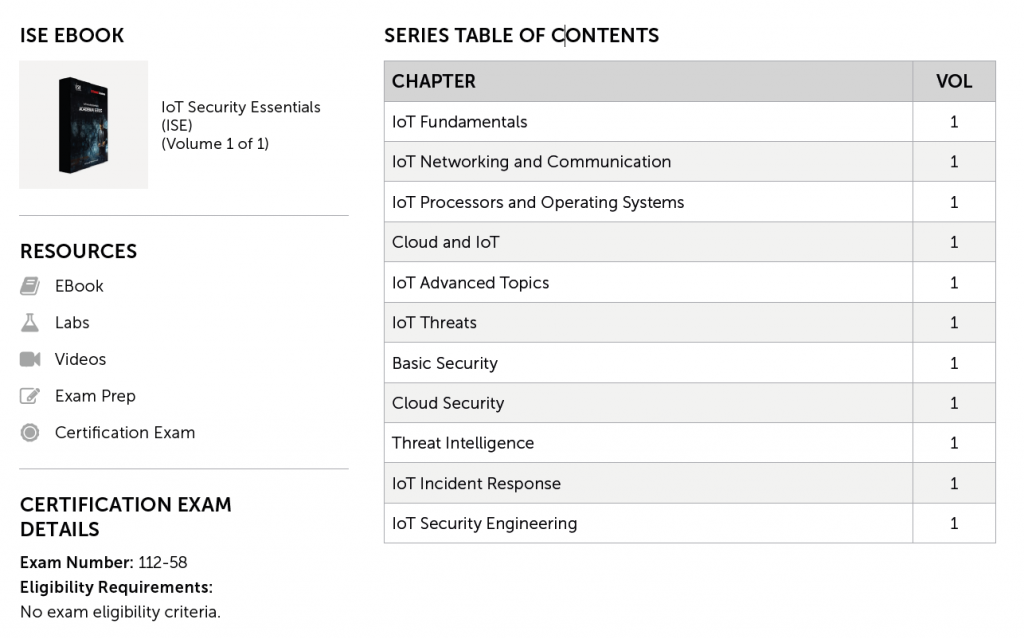Choose the Cloud and IoT chapter
The width and height of the screenshot is (1024, 639).
click(445, 242)
